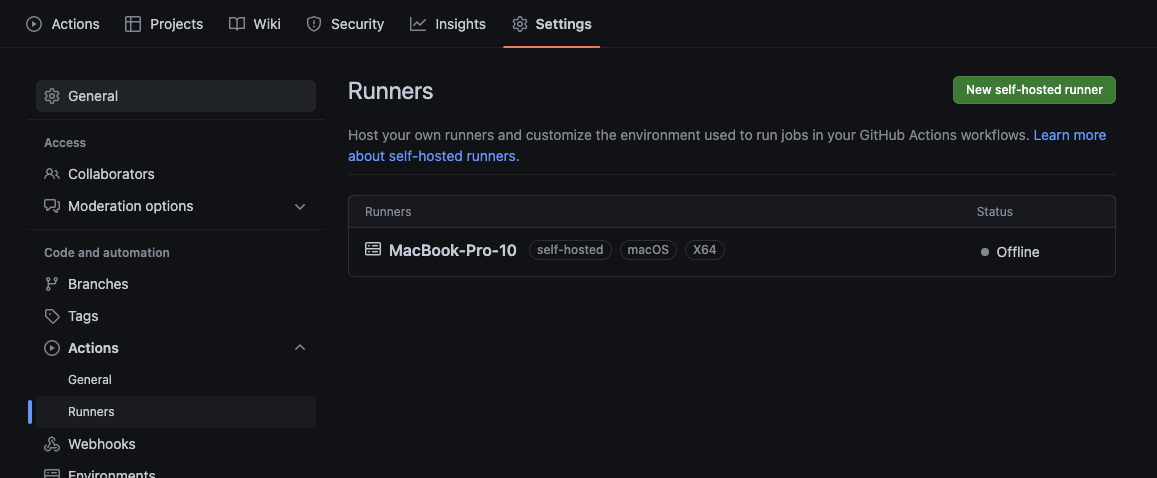Select the Settings tab
This screenshot has height=478, width=1157.
pos(552,24)
